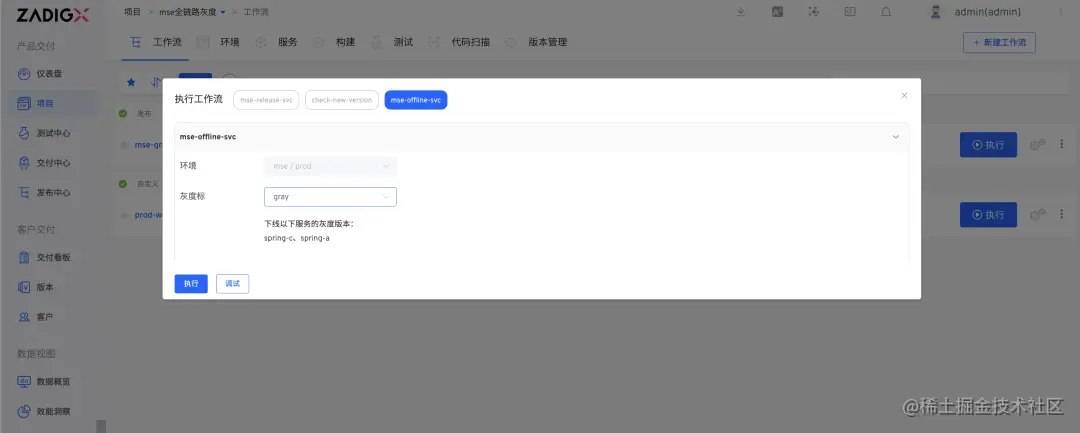
Task: Select the mse-release-svc stage pill
Action: click(x=266, y=100)
